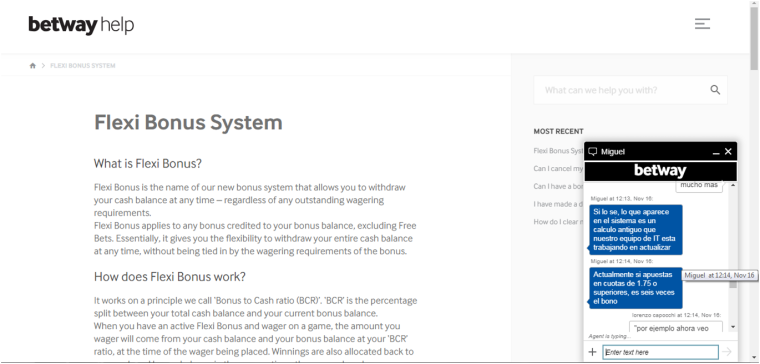Click the betway logo in chat header
Image resolution: width=760 pixels, height=364 pixels.
pyautogui.click(x=660, y=171)
